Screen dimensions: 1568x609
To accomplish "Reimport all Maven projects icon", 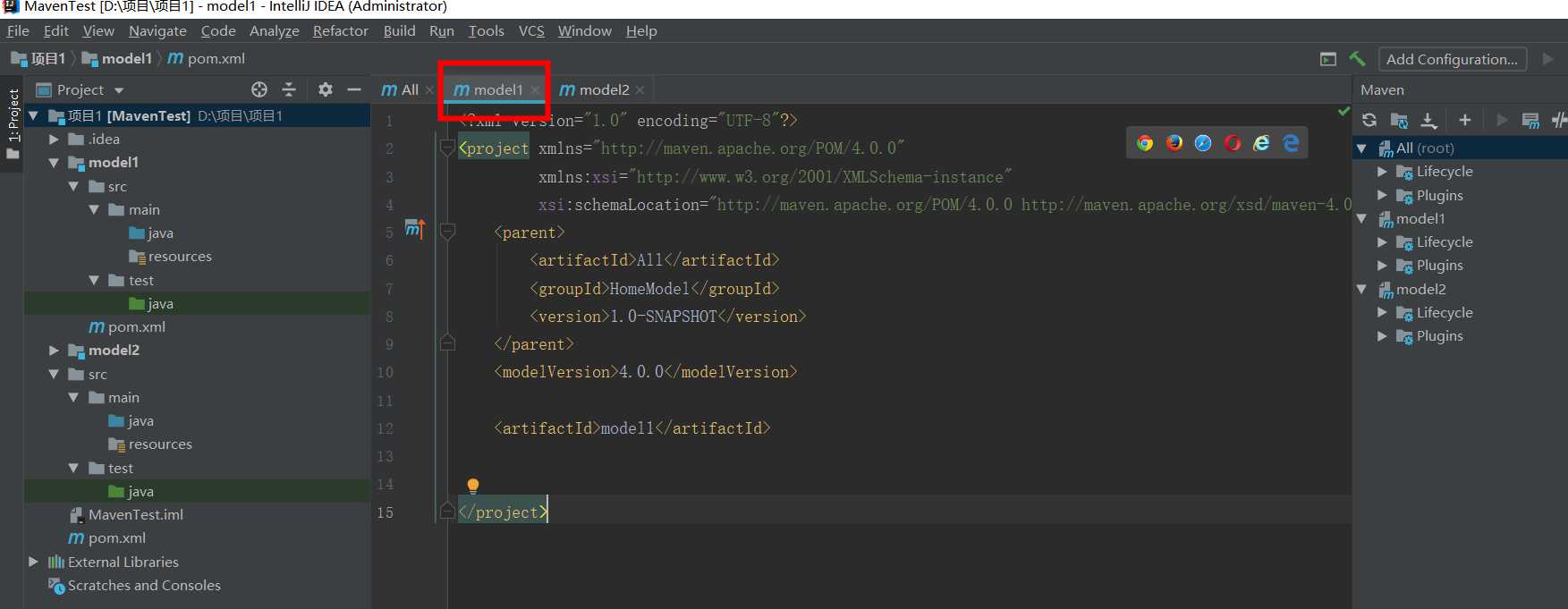I will (1369, 120).
